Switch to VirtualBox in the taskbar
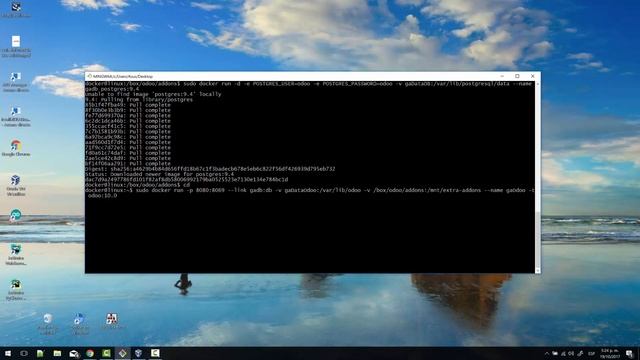640x360 pixels. (x=138, y=353)
